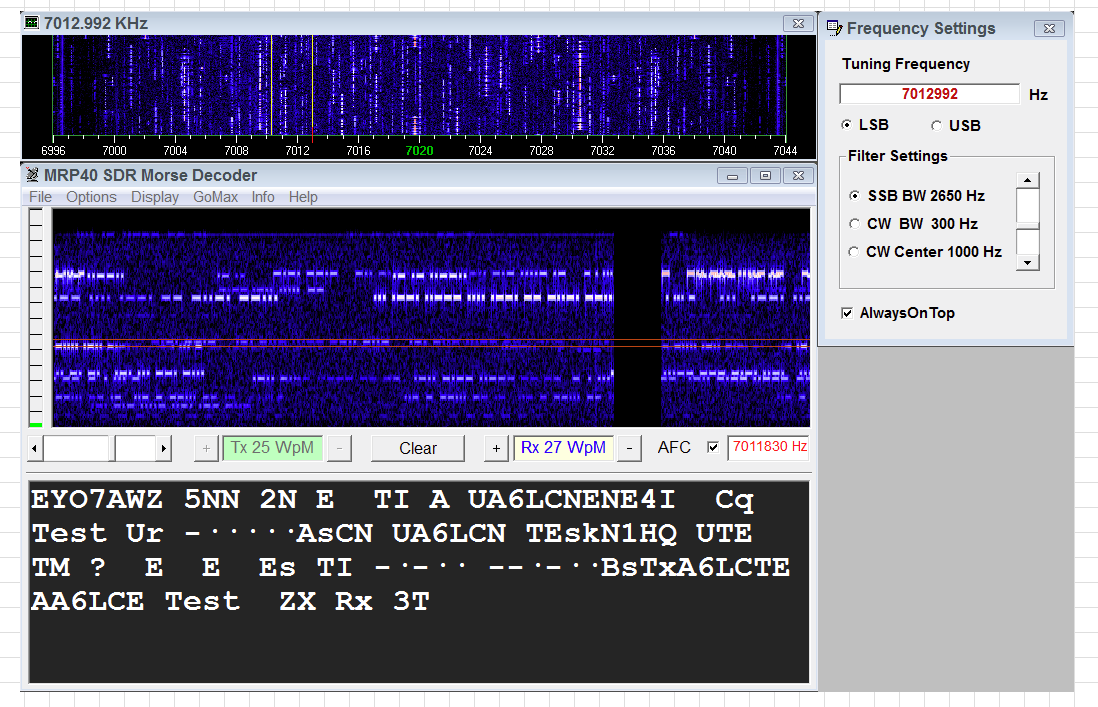Toggle the AlwaysOnTop checkbox

(847, 313)
